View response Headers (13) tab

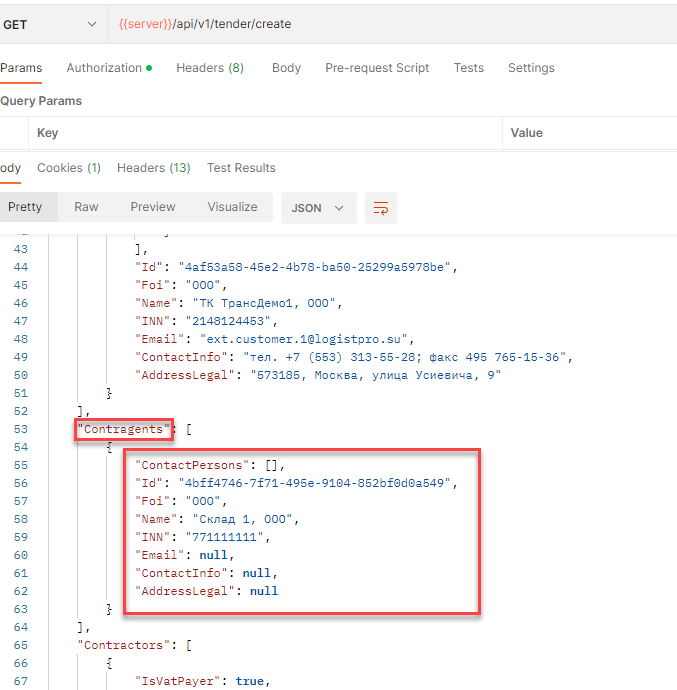153,168
